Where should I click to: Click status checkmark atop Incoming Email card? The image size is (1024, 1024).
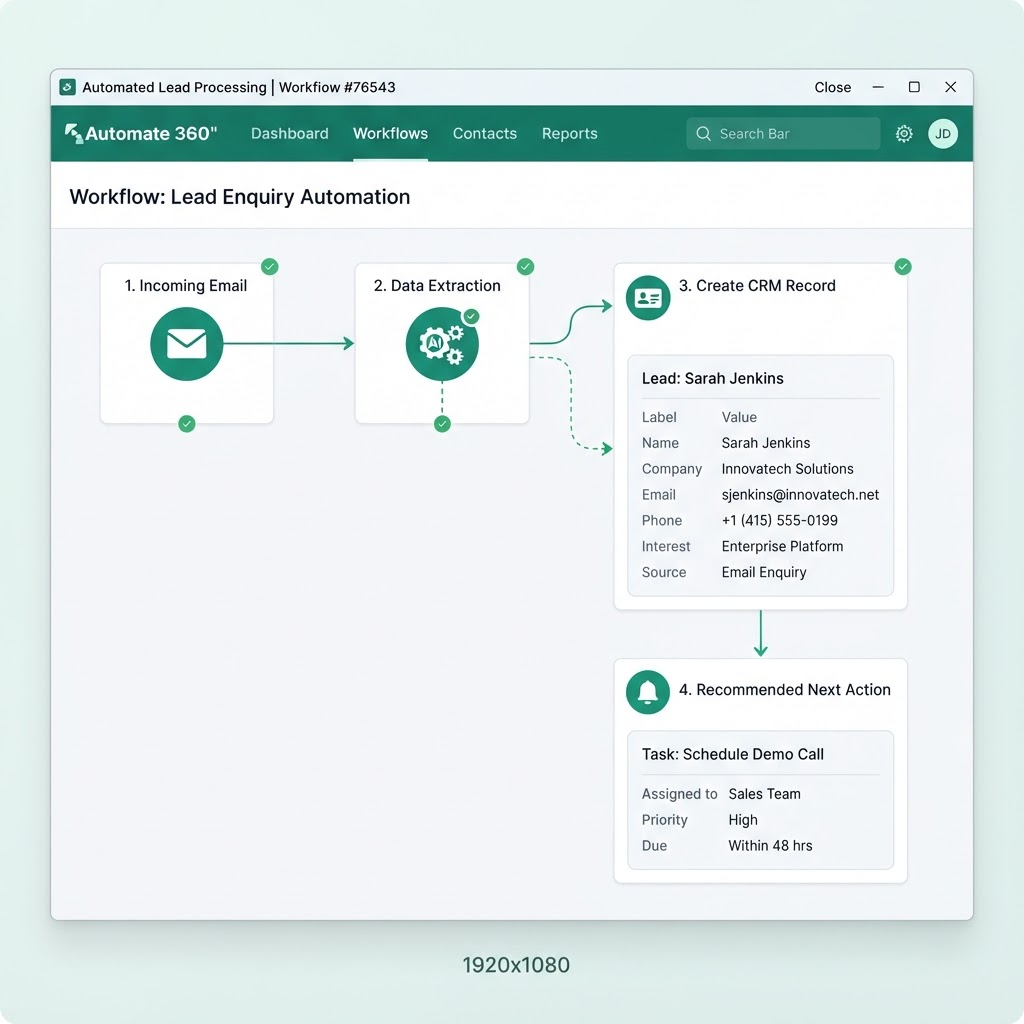270,266
